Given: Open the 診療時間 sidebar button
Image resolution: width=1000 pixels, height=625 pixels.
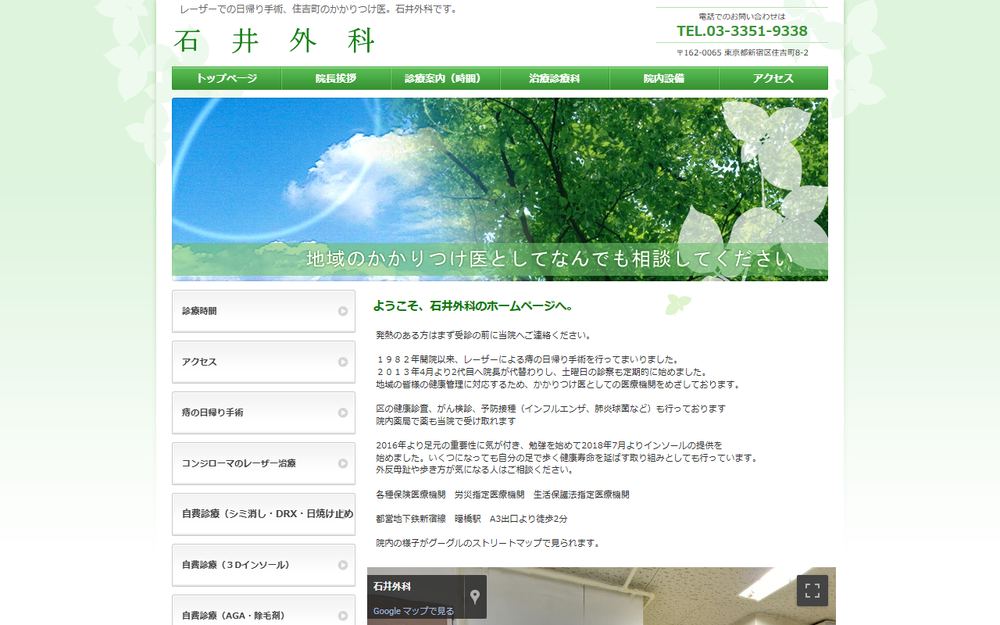Looking at the screenshot, I should (263, 311).
